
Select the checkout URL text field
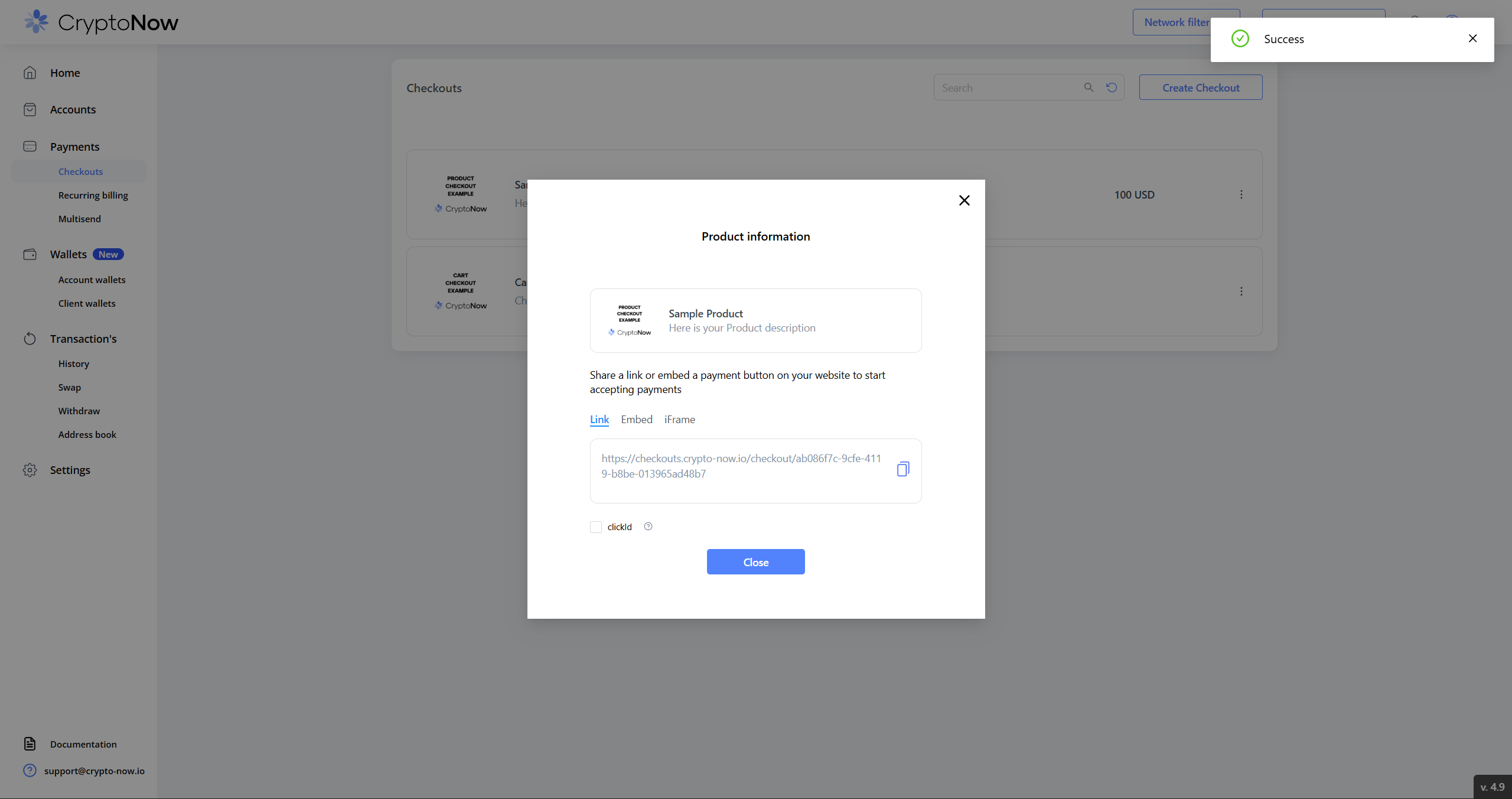tap(756, 471)
